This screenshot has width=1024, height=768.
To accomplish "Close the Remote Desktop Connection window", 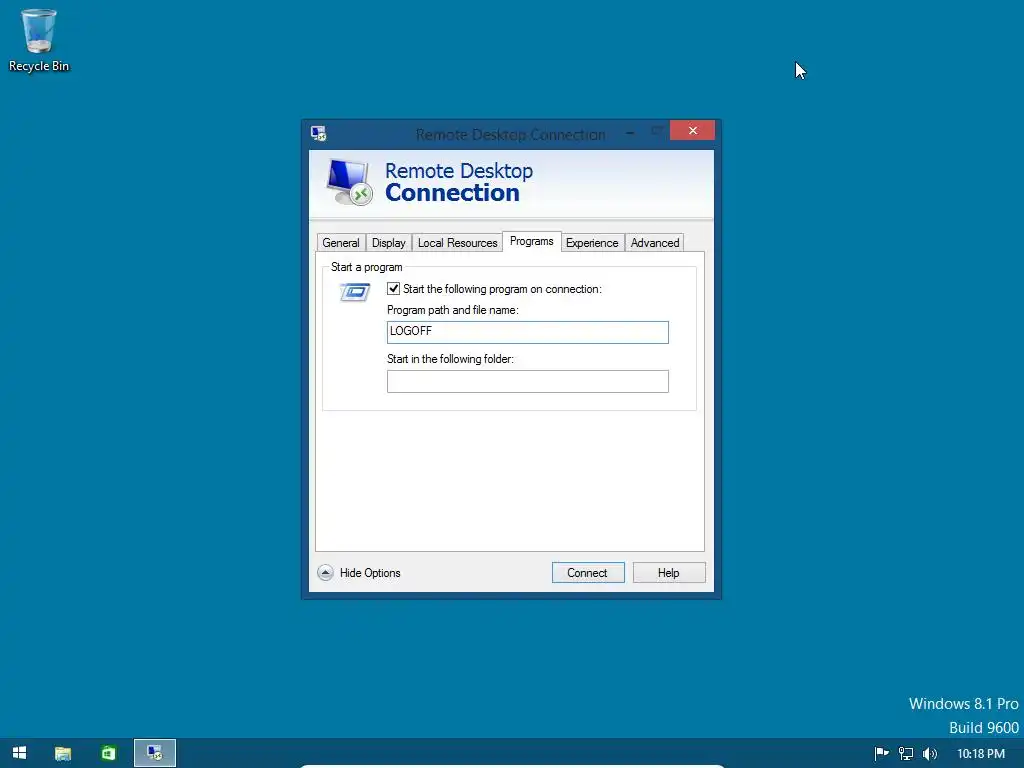I will pos(692,131).
